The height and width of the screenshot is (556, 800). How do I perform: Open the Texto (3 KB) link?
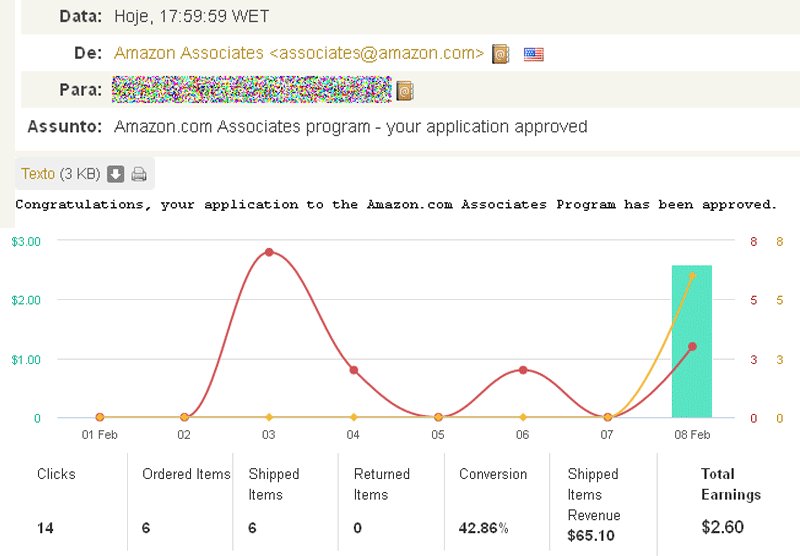tap(60, 174)
